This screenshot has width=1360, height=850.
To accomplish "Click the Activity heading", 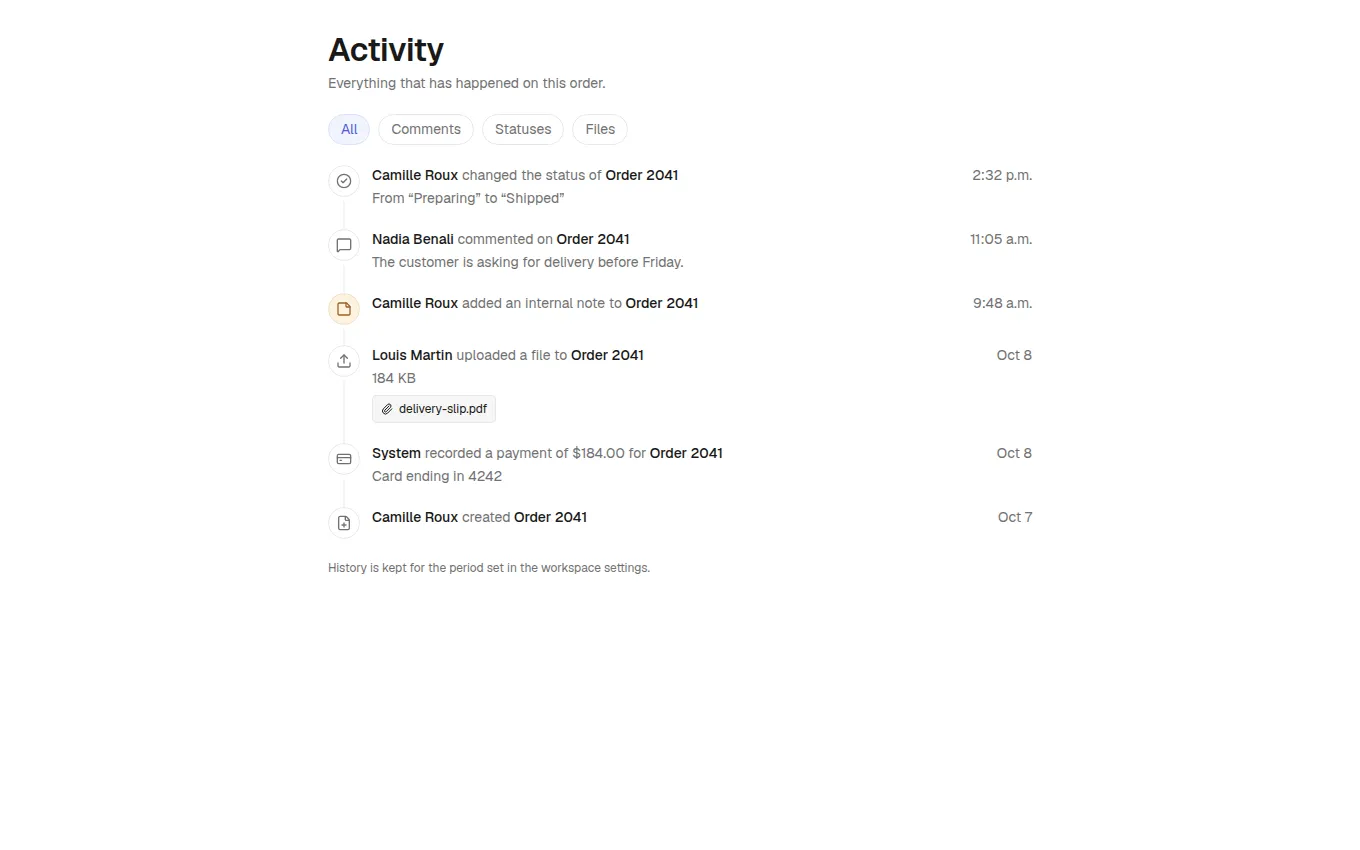I will tap(386, 50).
